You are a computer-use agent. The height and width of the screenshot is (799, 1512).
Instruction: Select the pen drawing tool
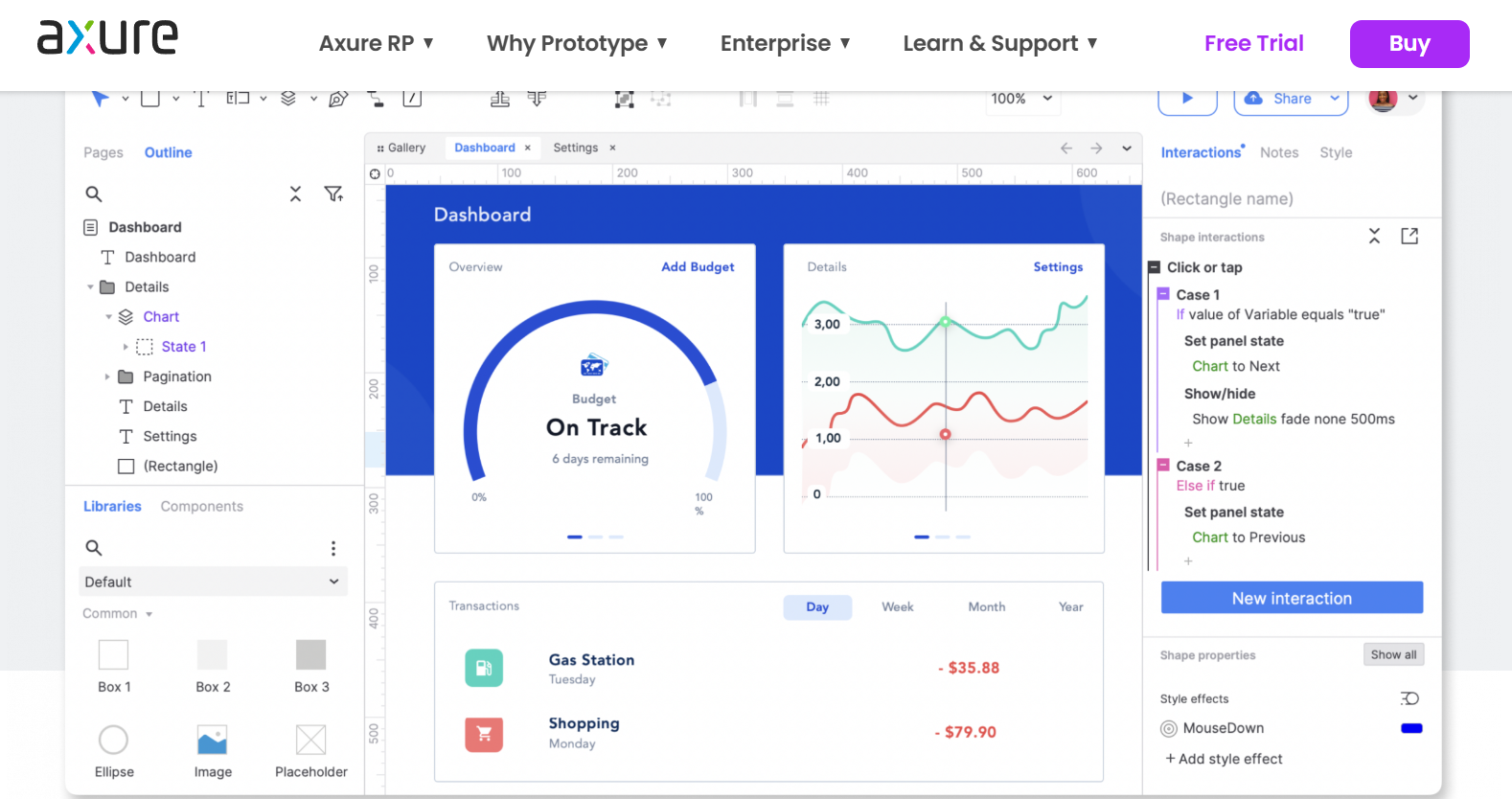point(338,98)
